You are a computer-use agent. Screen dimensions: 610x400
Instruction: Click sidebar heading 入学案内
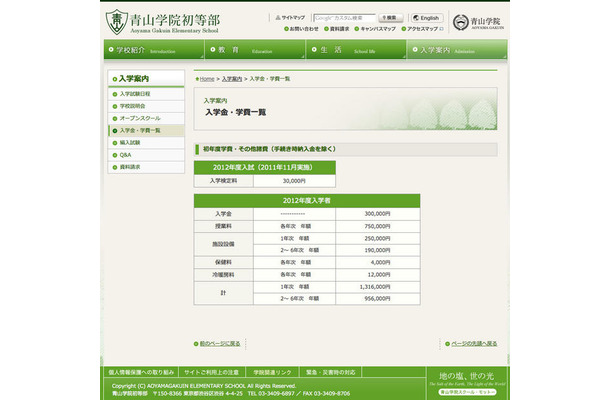pyautogui.click(x=146, y=79)
